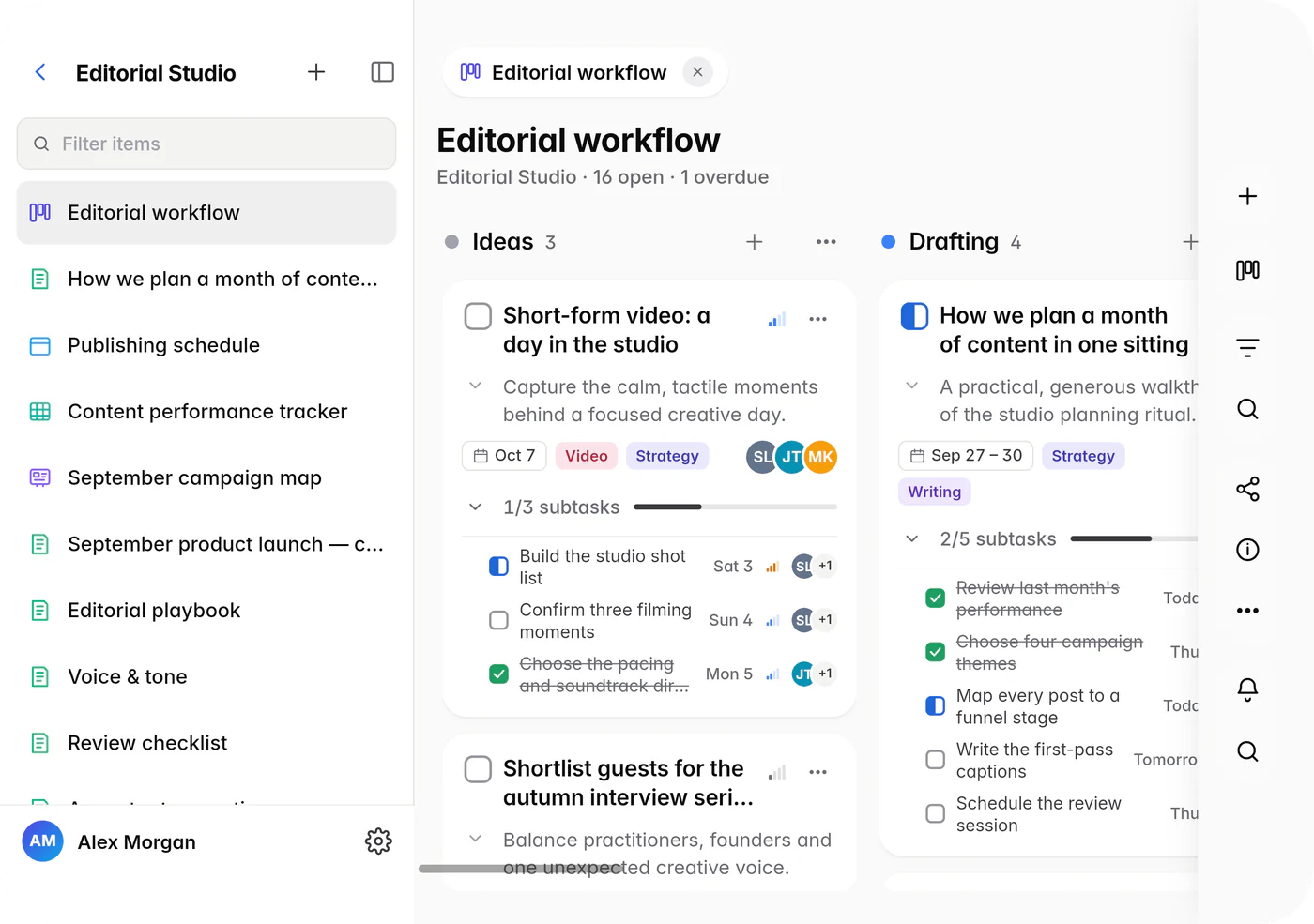The width and height of the screenshot is (1314, 924).
Task: Collapse Short-form video description chevron
Action: click(x=476, y=386)
